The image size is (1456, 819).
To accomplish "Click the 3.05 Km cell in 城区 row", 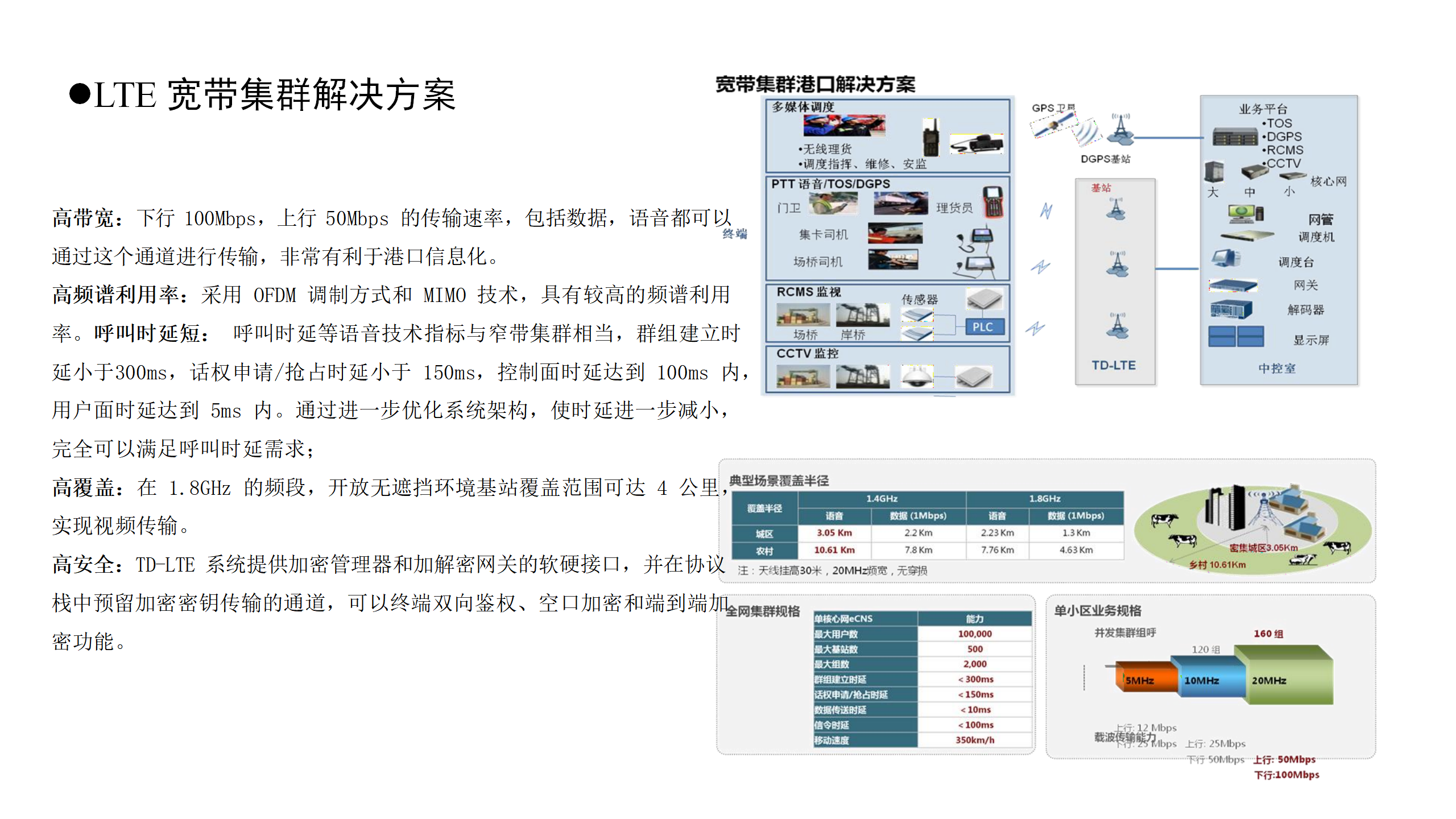I will 834,533.
